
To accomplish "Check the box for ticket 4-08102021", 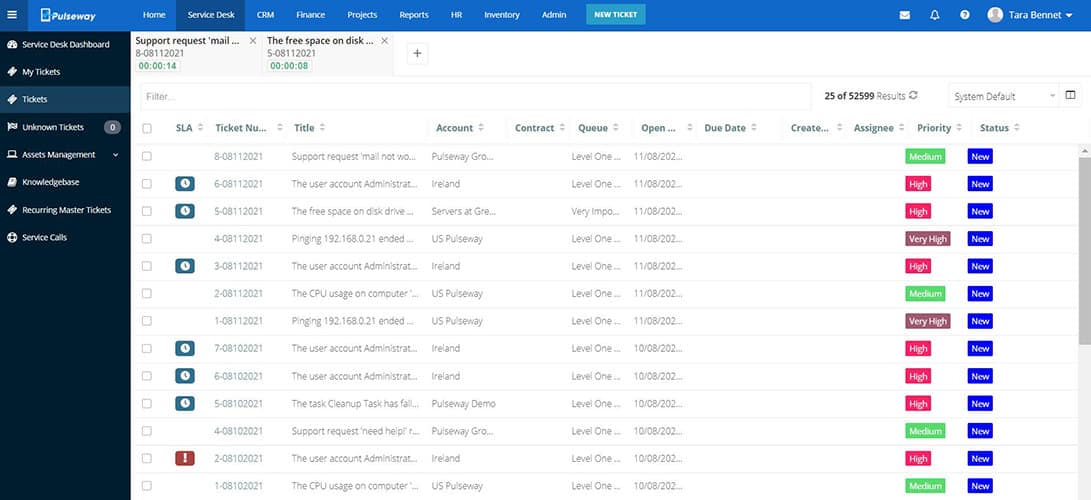I will (147, 431).
